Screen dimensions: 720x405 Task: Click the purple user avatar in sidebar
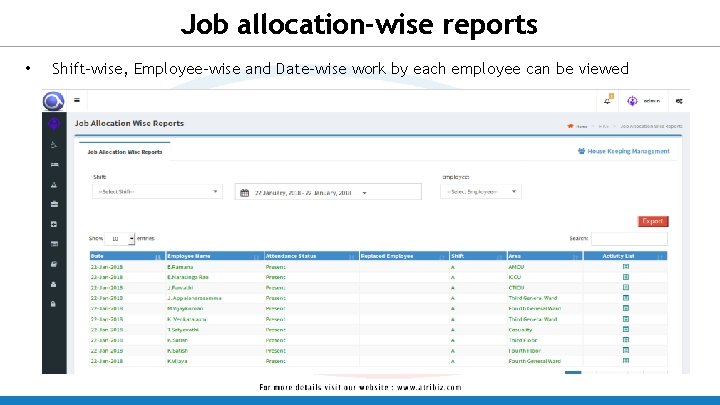point(54,124)
